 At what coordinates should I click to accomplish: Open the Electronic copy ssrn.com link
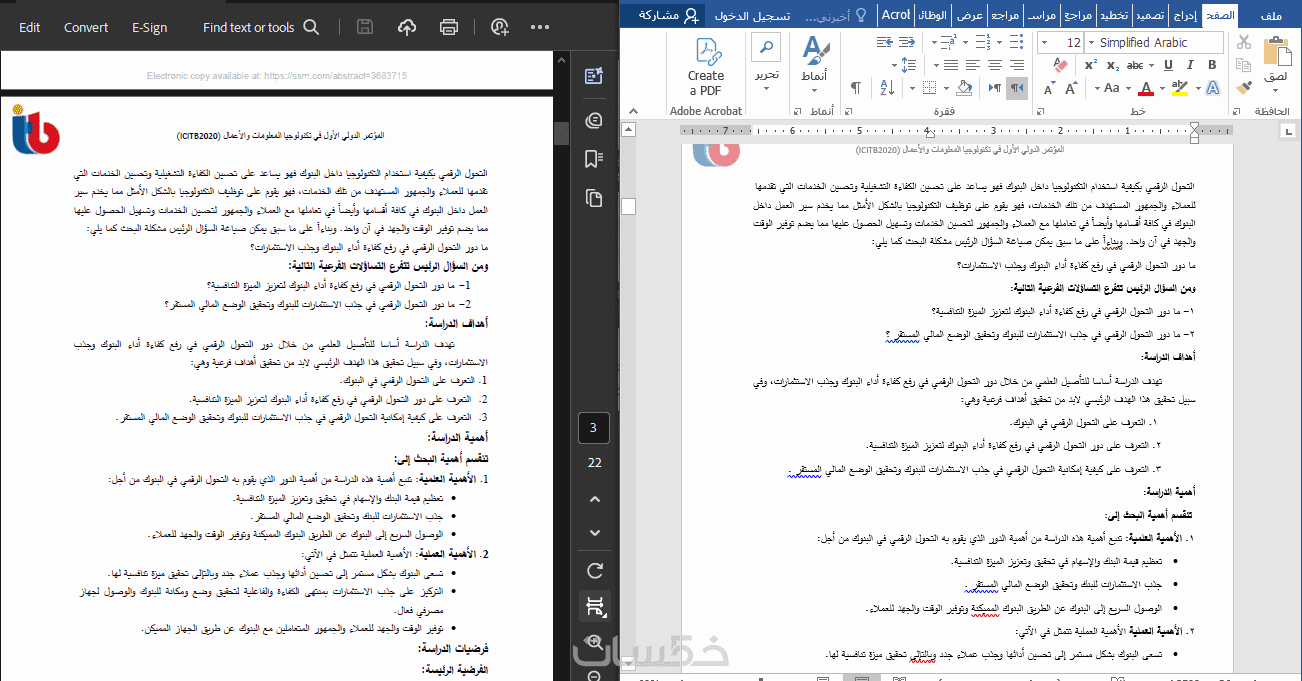coord(277,75)
